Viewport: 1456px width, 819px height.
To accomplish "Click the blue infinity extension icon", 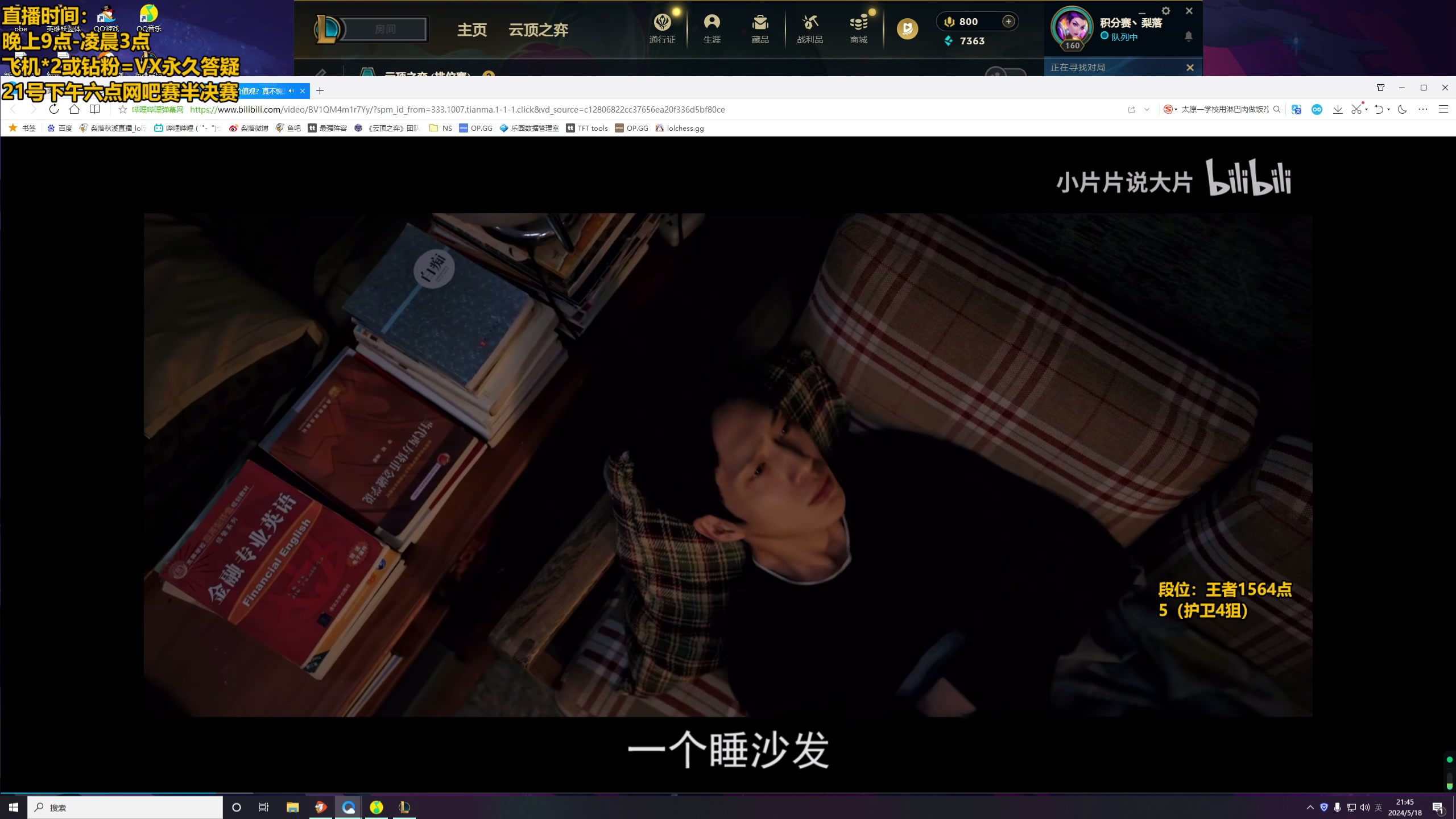I will coord(1317,109).
